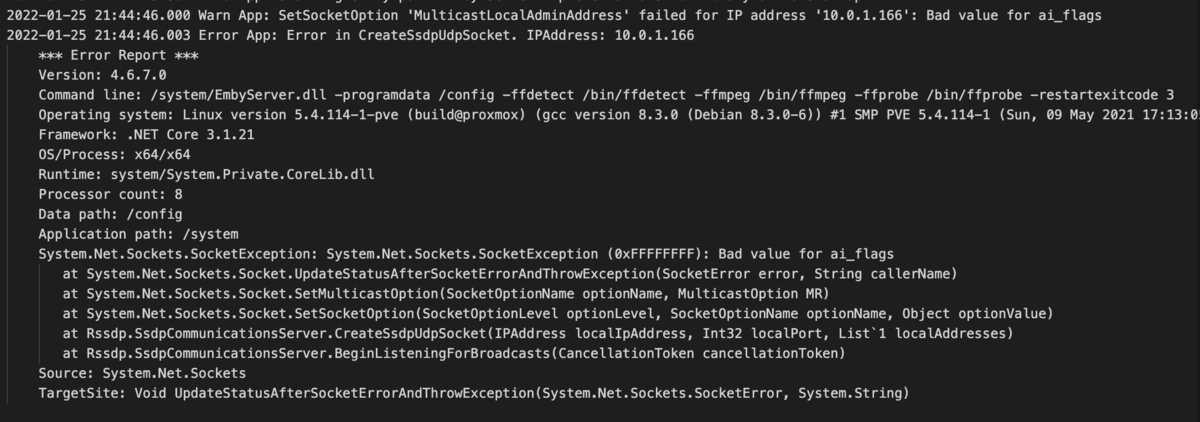1200x422 pixels.
Task: Click the 'Operating system' line
Action: [x=600, y=115]
